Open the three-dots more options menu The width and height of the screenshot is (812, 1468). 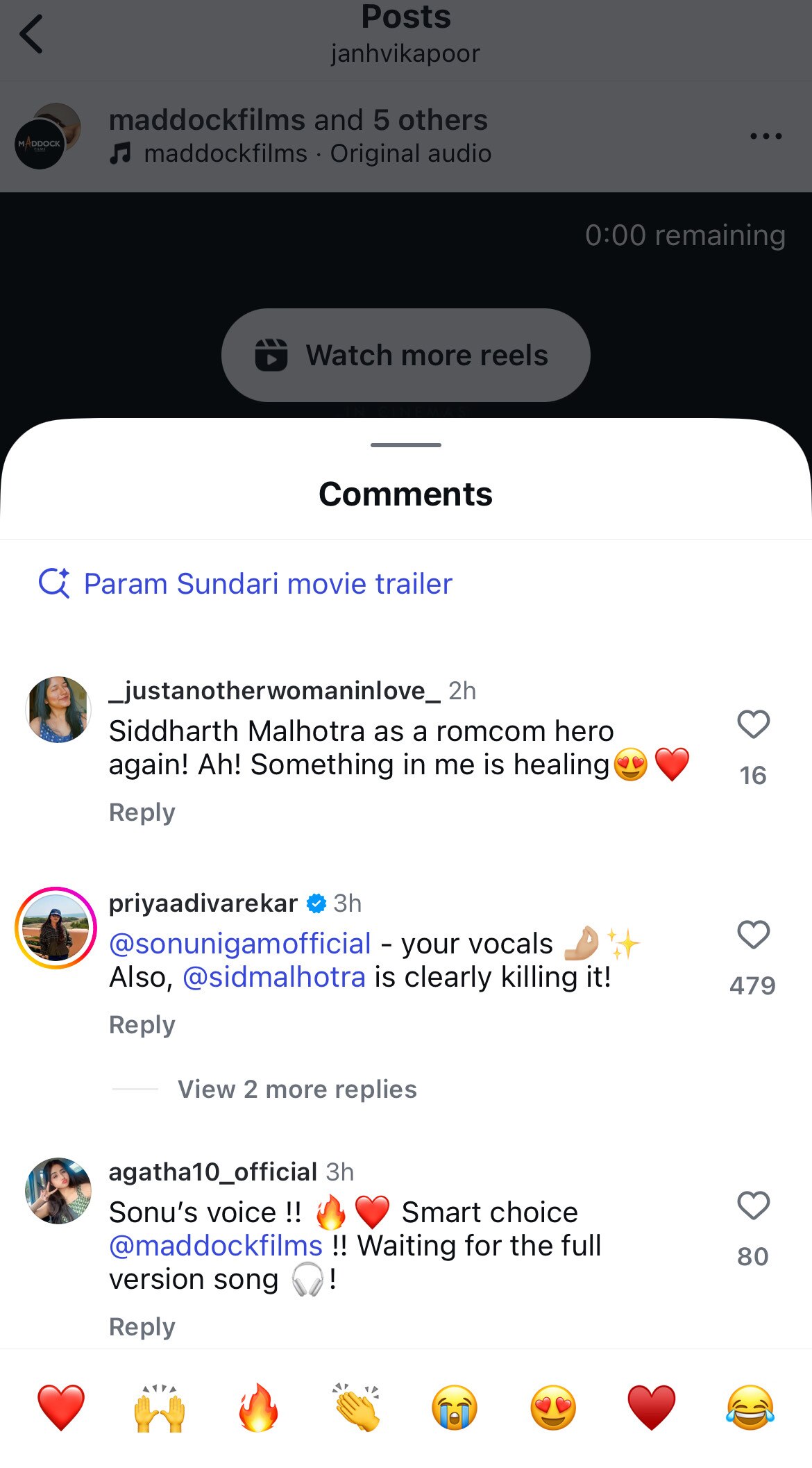[766, 136]
